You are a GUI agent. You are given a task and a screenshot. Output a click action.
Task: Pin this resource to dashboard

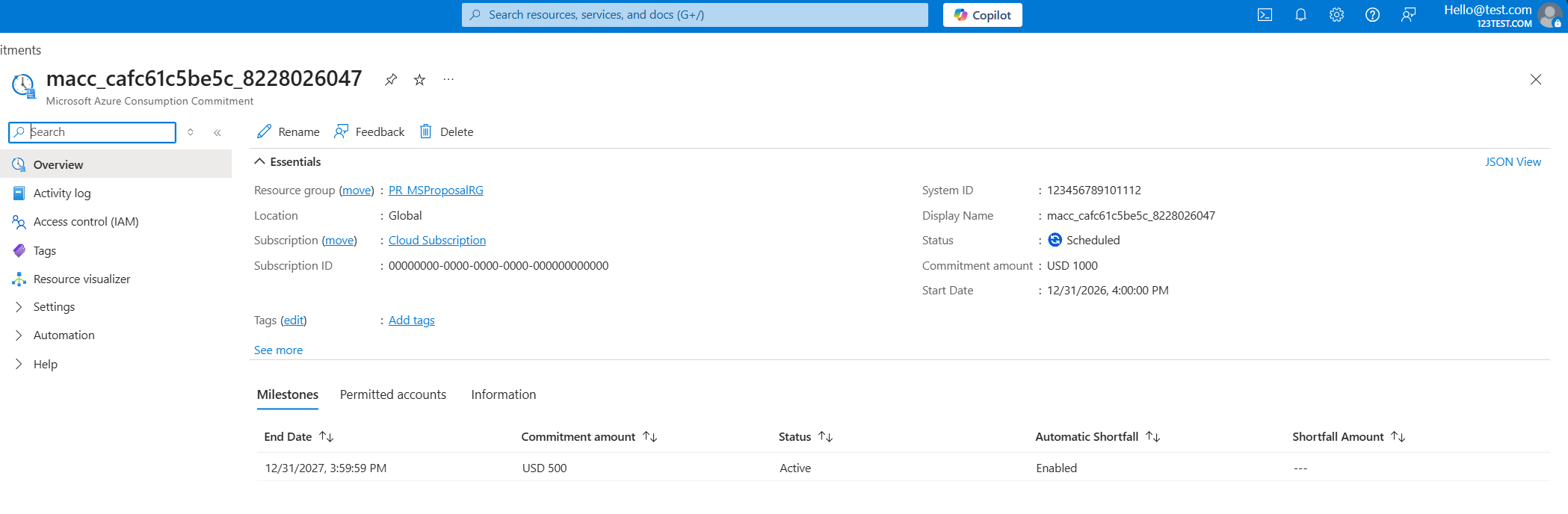point(391,79)
